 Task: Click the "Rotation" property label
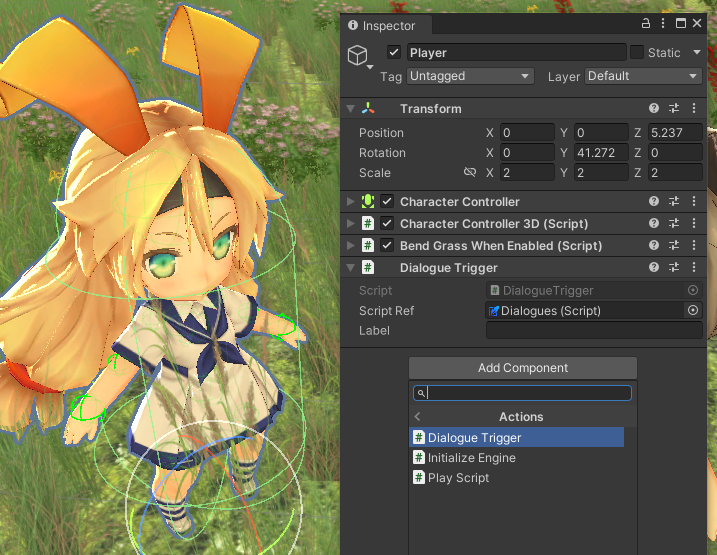(x=382, y=153)
